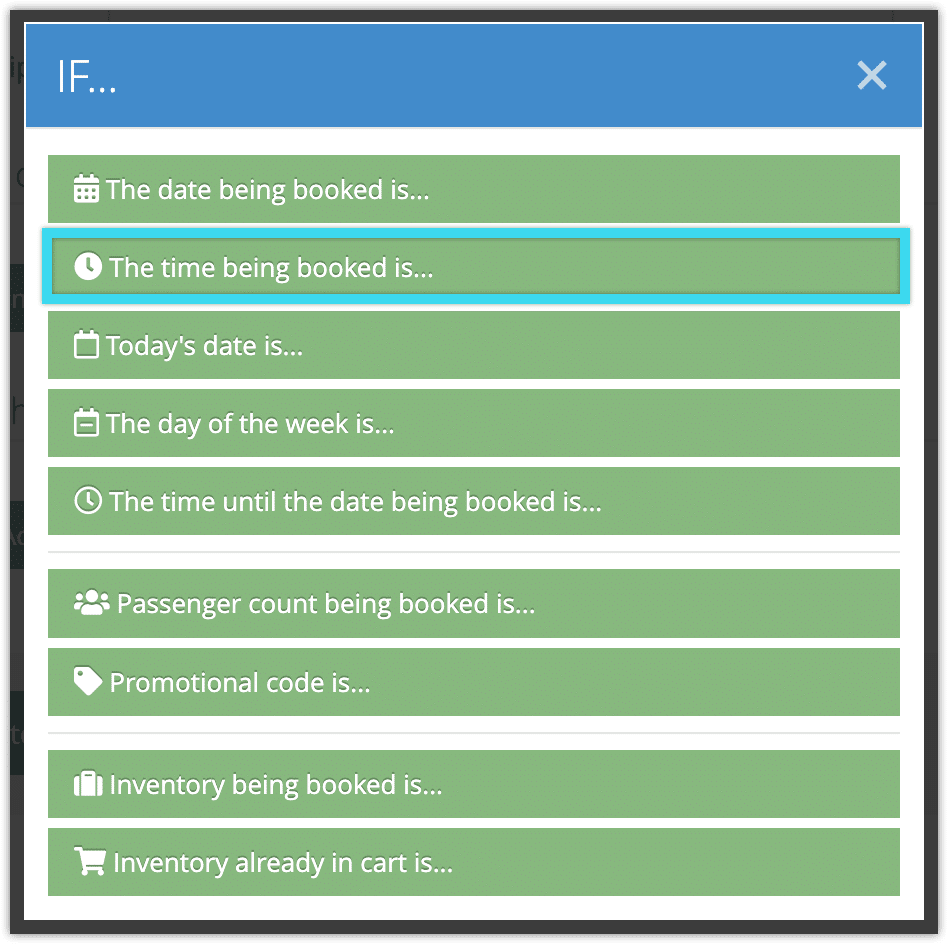Click the shopping cart icon for inventory in cart
The height and width of the screenshot is (944, 948).
89,861
